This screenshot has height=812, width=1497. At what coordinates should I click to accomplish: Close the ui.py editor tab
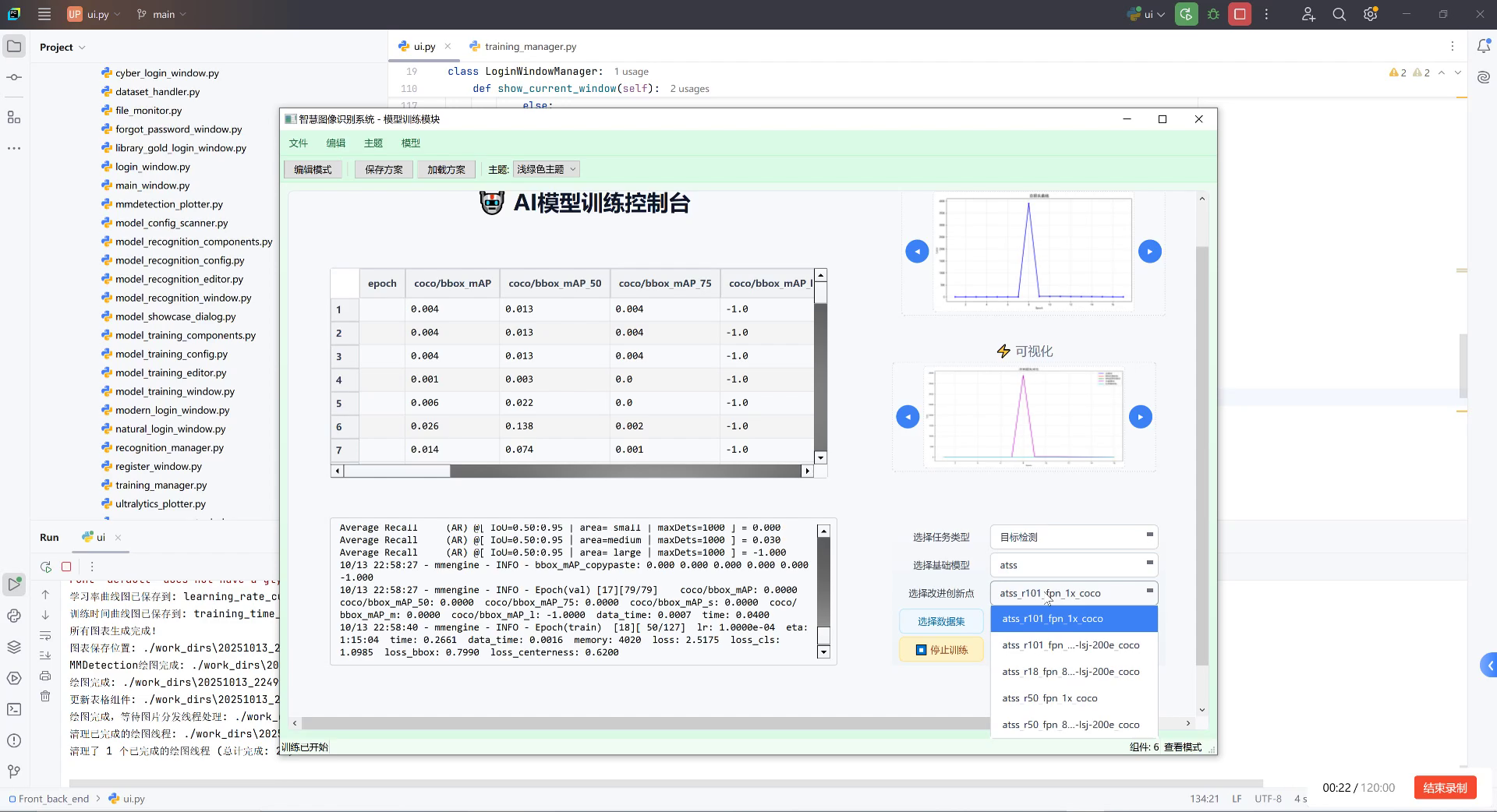click(448, 47)
